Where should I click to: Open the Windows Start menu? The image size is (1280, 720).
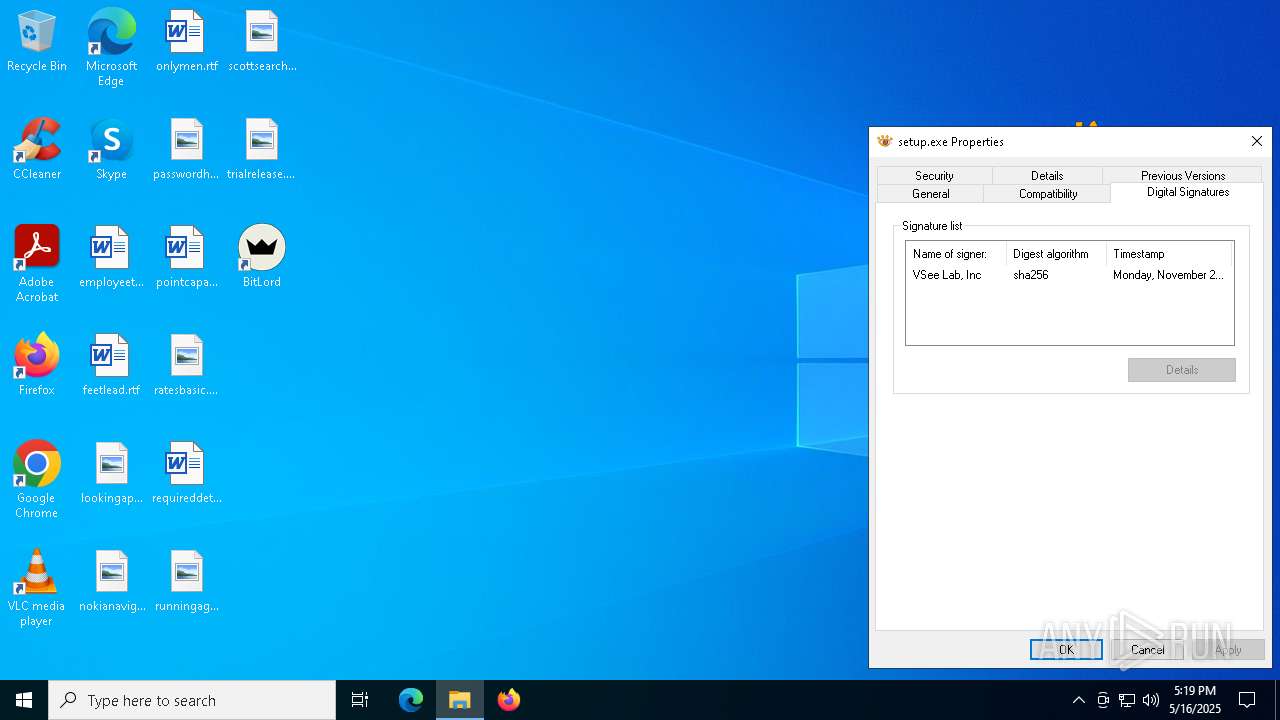24,700
